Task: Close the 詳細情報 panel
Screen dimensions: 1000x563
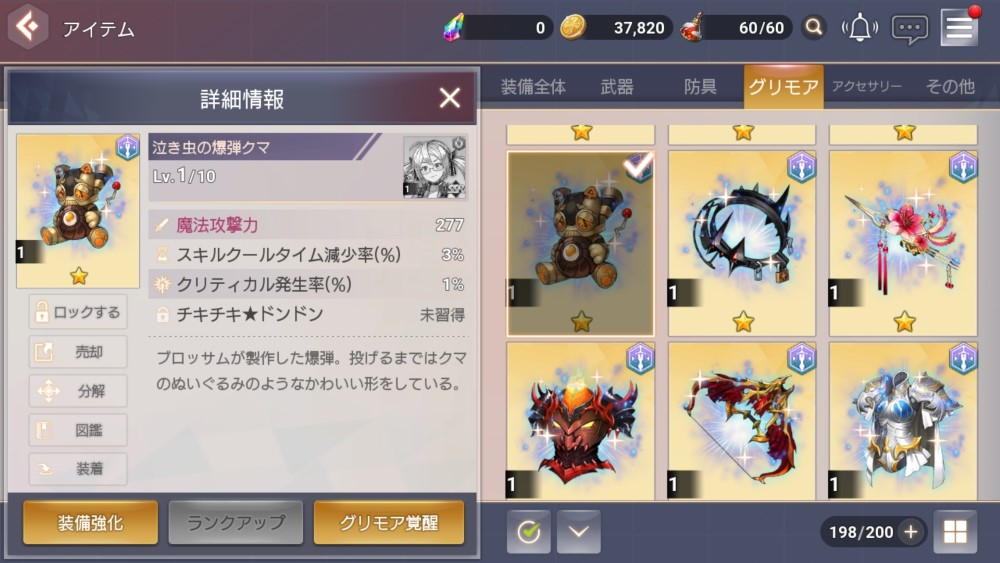Action: click(x=450, y=98)
